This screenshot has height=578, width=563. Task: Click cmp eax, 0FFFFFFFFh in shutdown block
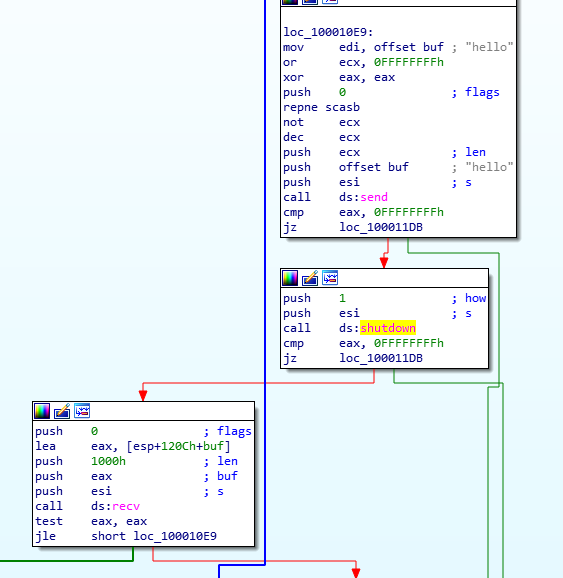point(363,343)
